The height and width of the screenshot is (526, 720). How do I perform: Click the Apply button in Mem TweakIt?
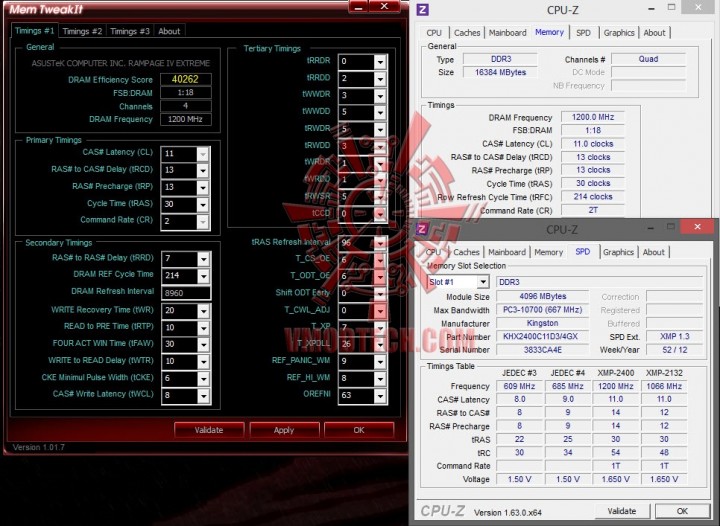(x=284, y=430)
